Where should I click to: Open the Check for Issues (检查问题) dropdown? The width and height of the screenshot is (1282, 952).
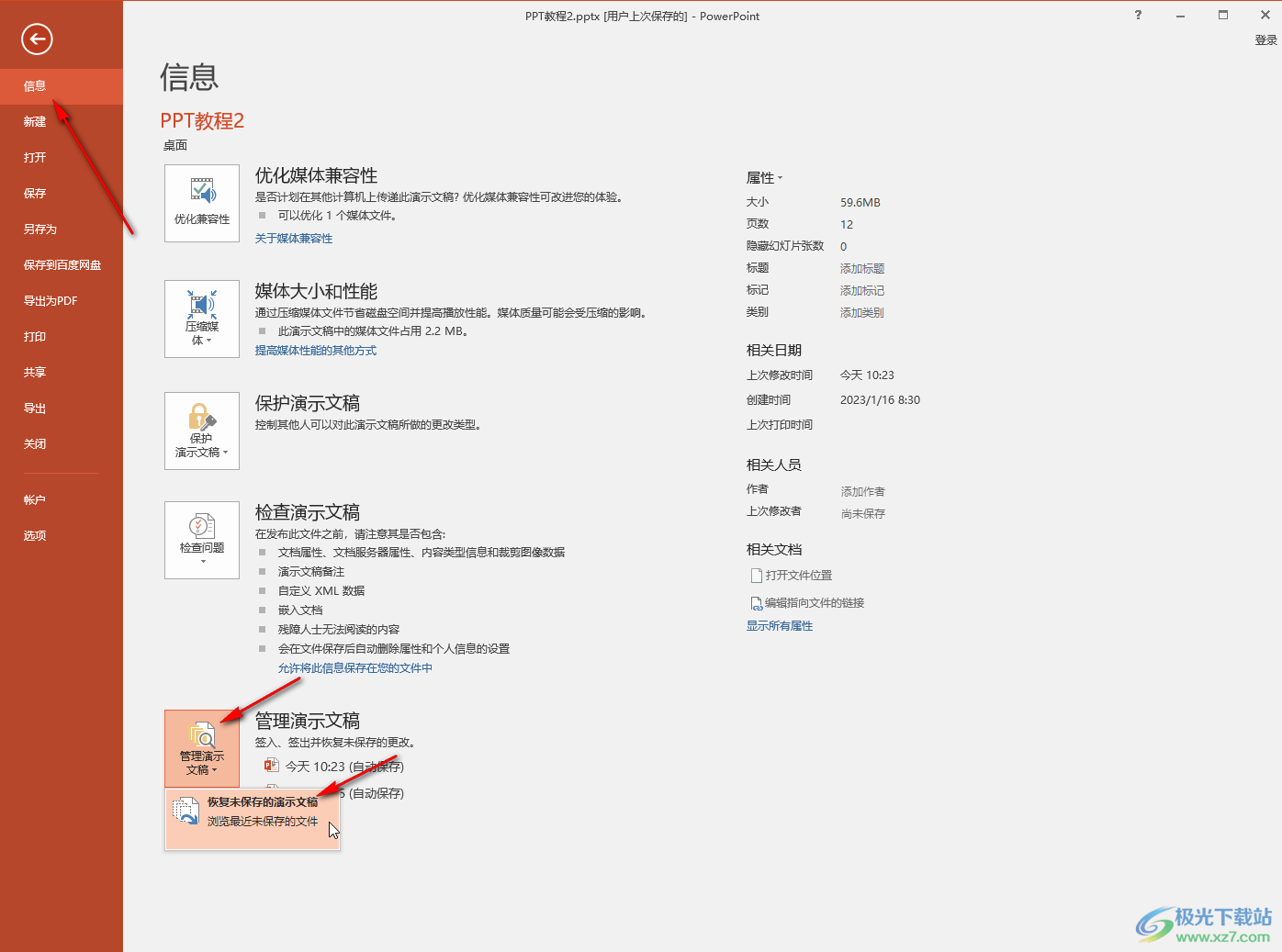202,540
